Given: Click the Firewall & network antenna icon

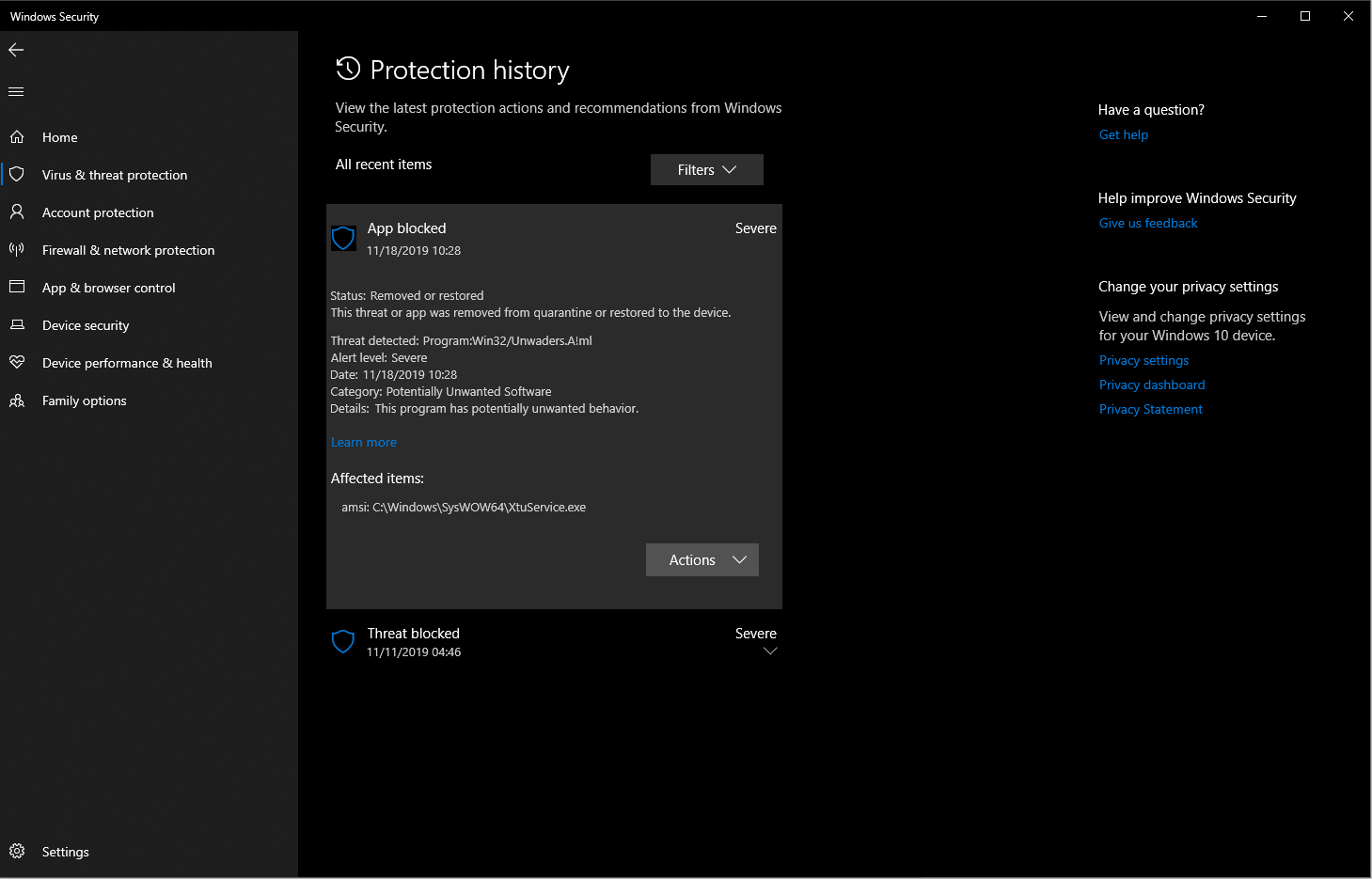Looking at the screenshot, I should tap(17, 250).
